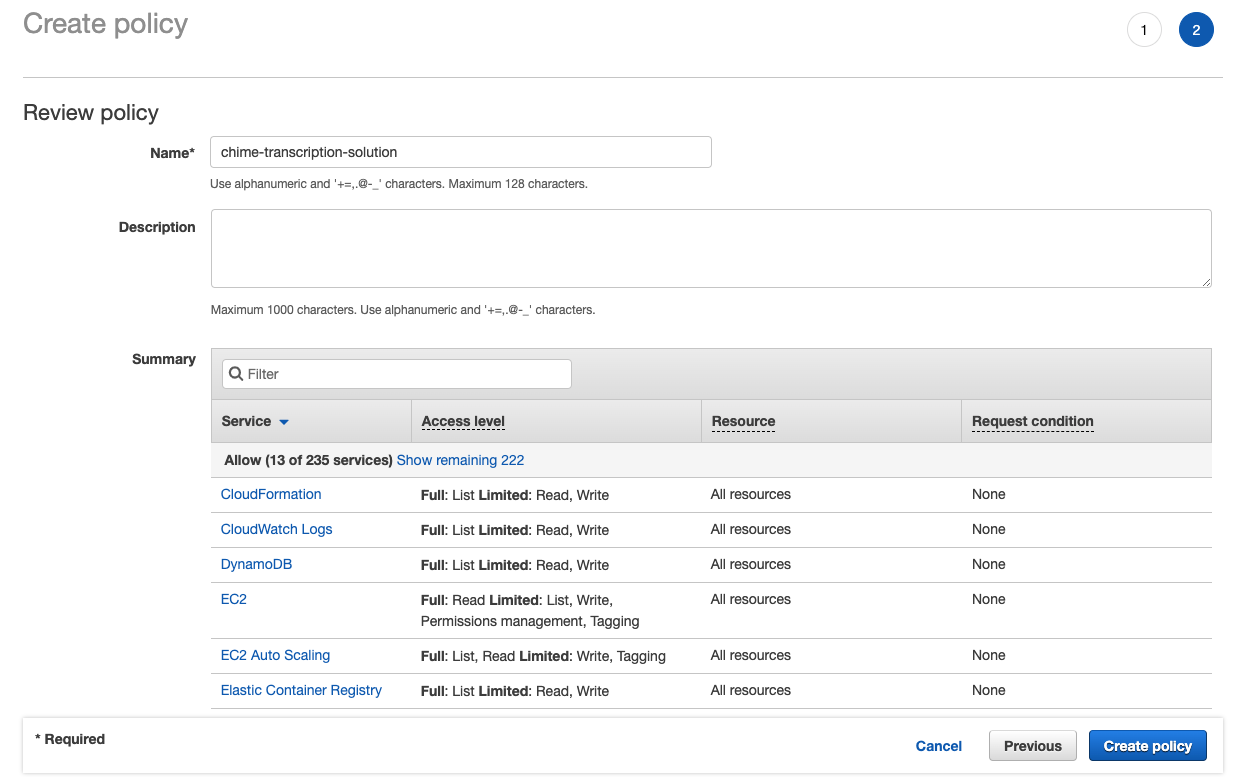This screenshot has width=1237, height=777.
Task: Select EC2 Auto Scaling access level text
Action: (543, 656)
